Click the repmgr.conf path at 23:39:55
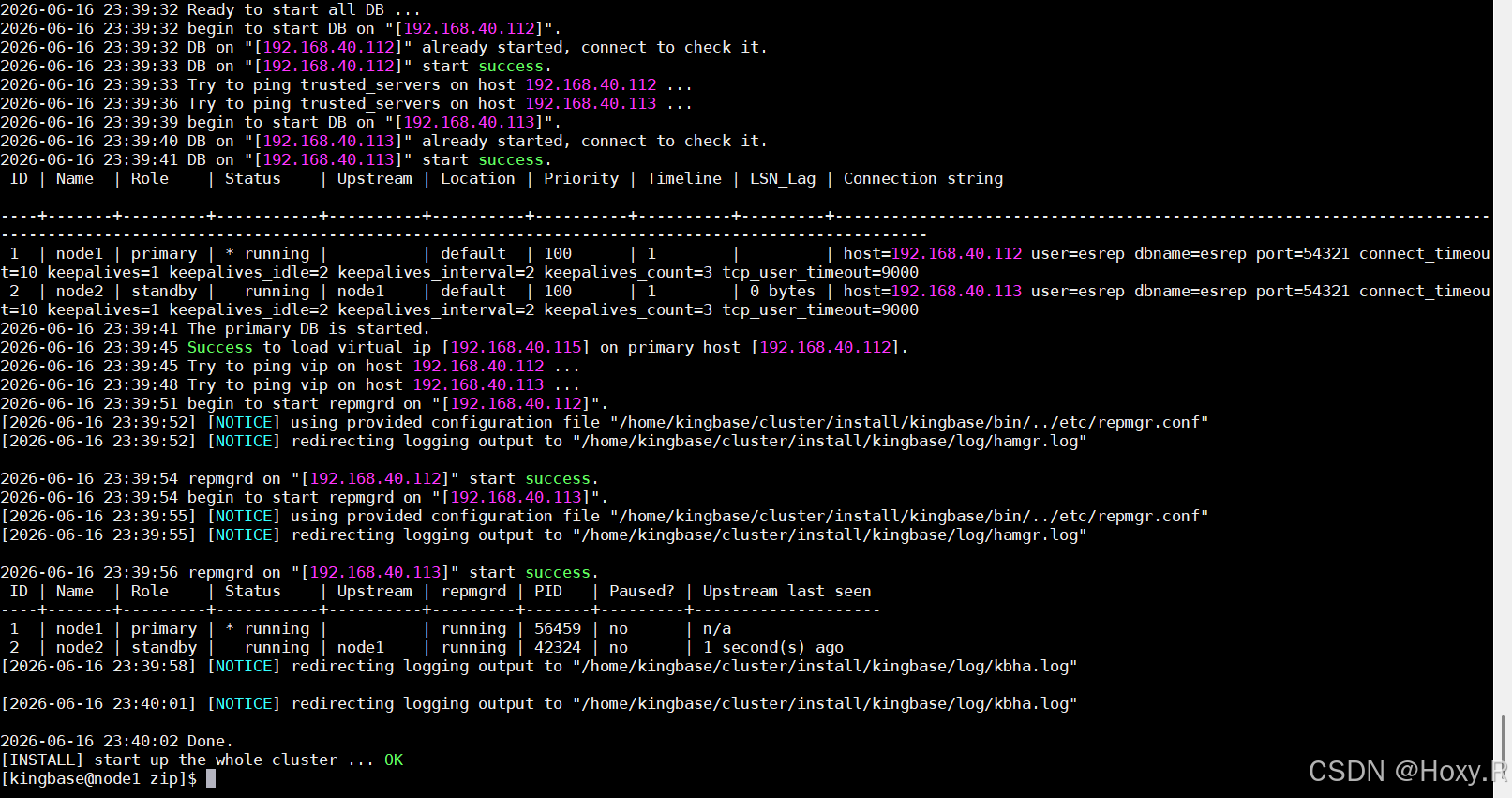 909,516
